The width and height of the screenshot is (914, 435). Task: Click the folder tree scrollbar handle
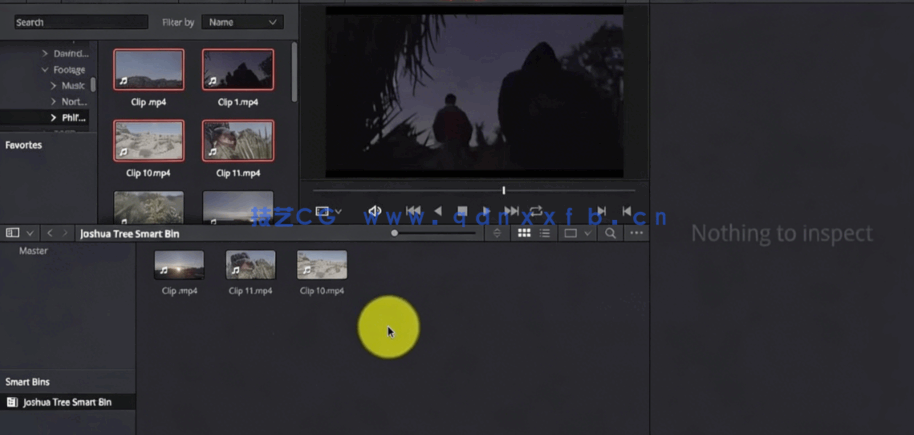[93, 85]
